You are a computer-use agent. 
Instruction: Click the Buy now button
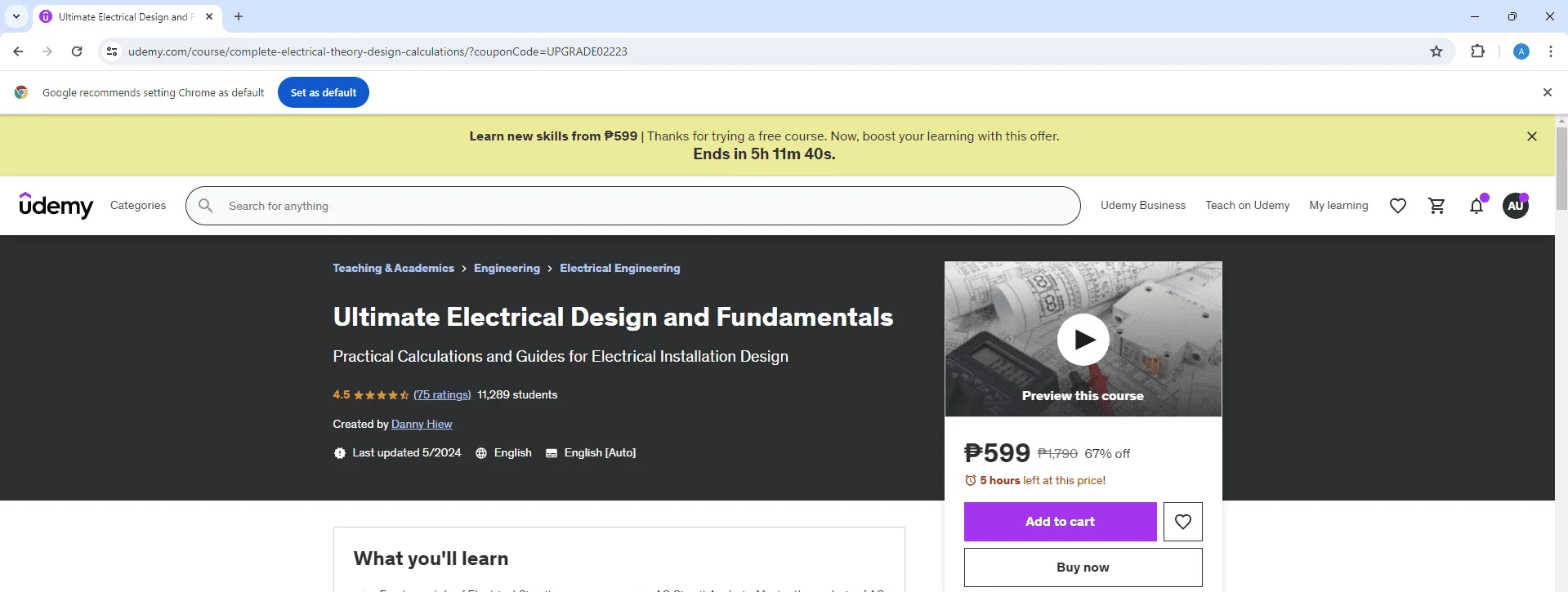tap(1083, 568)
